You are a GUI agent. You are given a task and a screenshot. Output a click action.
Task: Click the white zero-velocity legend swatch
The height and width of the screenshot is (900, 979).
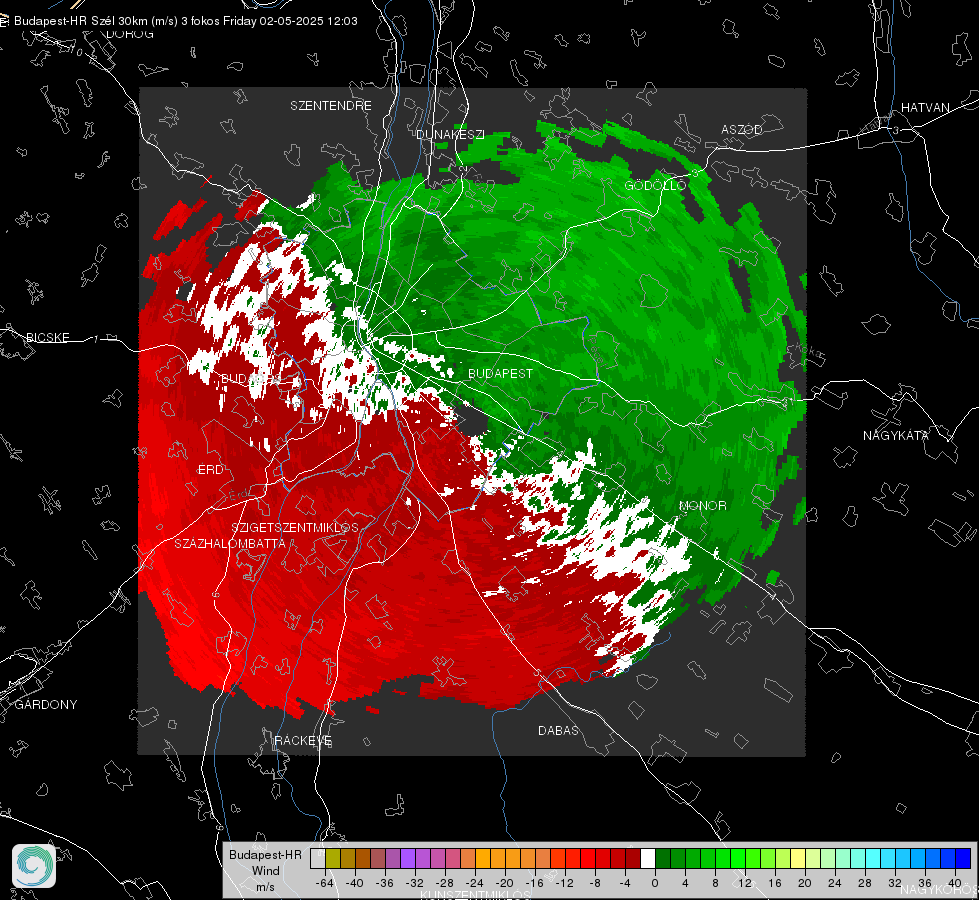648,859
